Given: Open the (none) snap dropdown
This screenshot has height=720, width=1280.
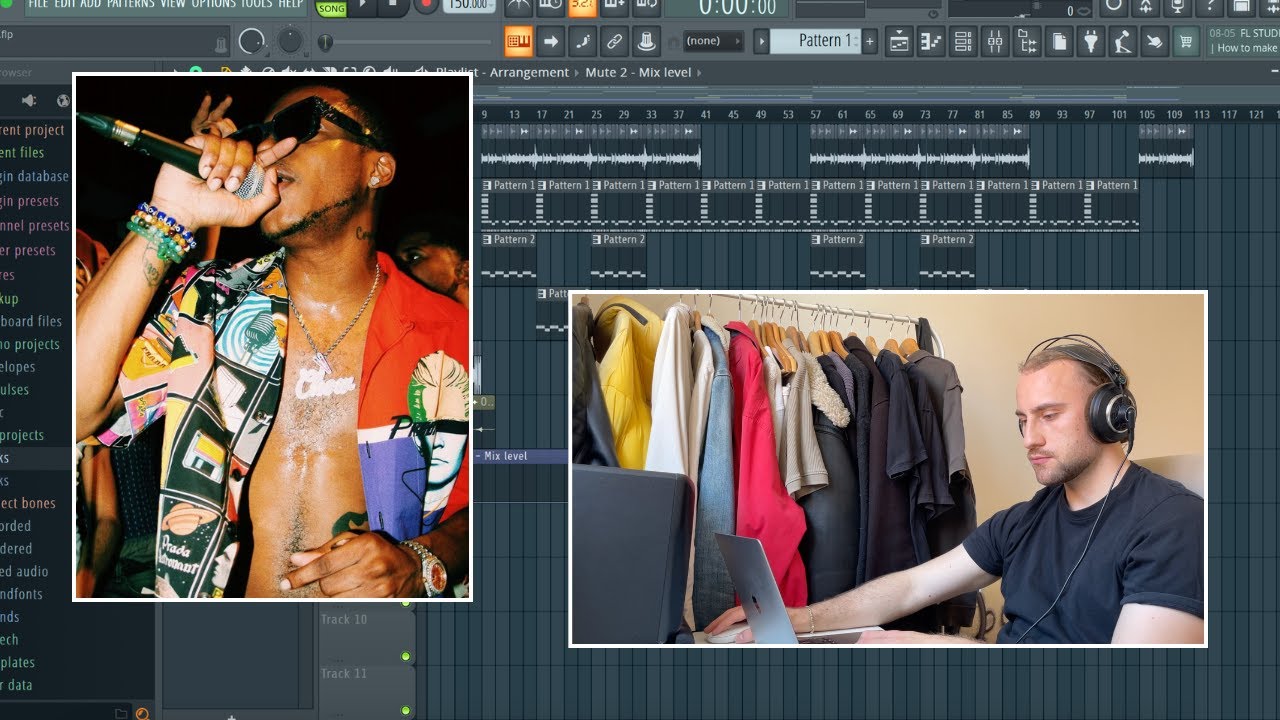Looking at the screenshot, I should 712,41.
